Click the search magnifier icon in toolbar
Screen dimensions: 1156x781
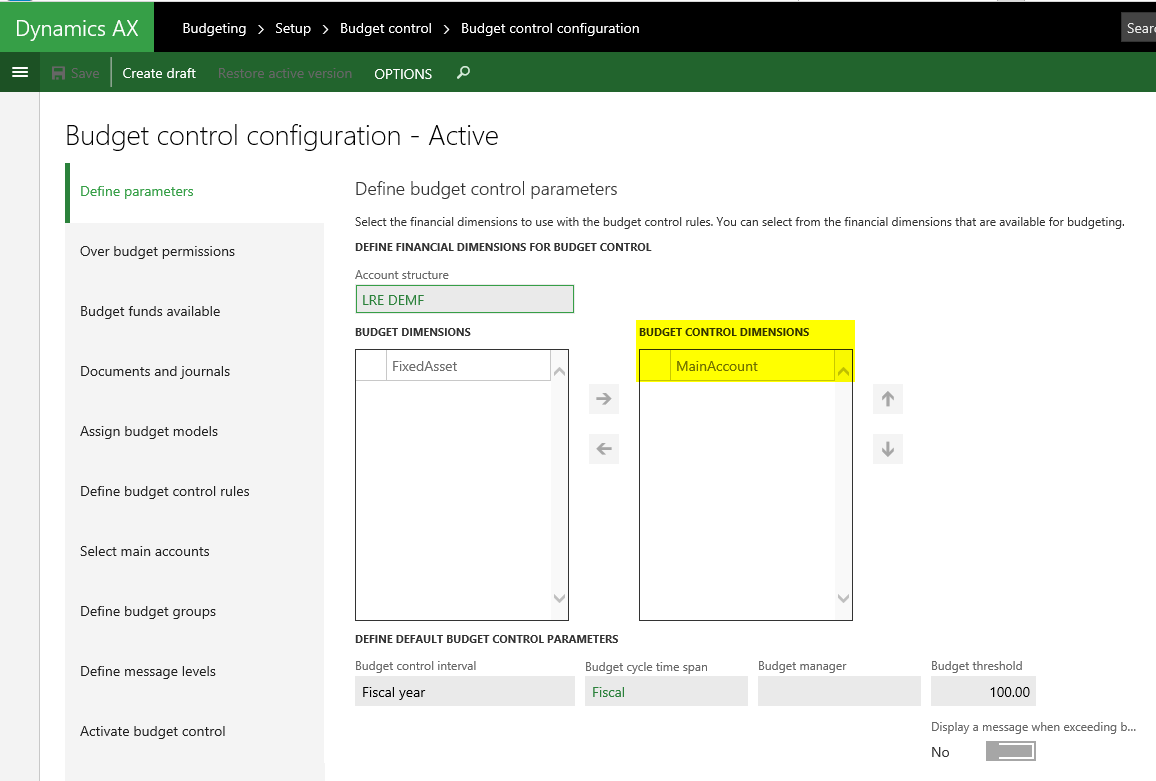click(463, 73)
